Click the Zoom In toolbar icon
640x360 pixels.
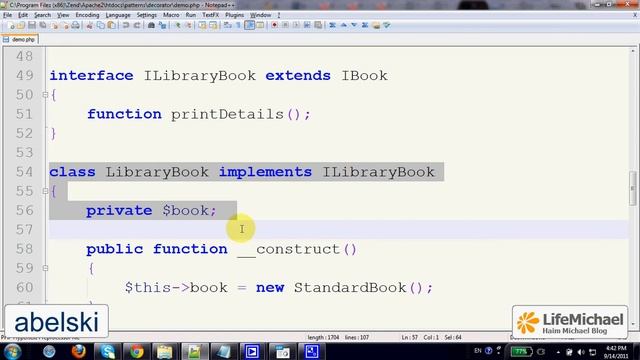point(178,25)
